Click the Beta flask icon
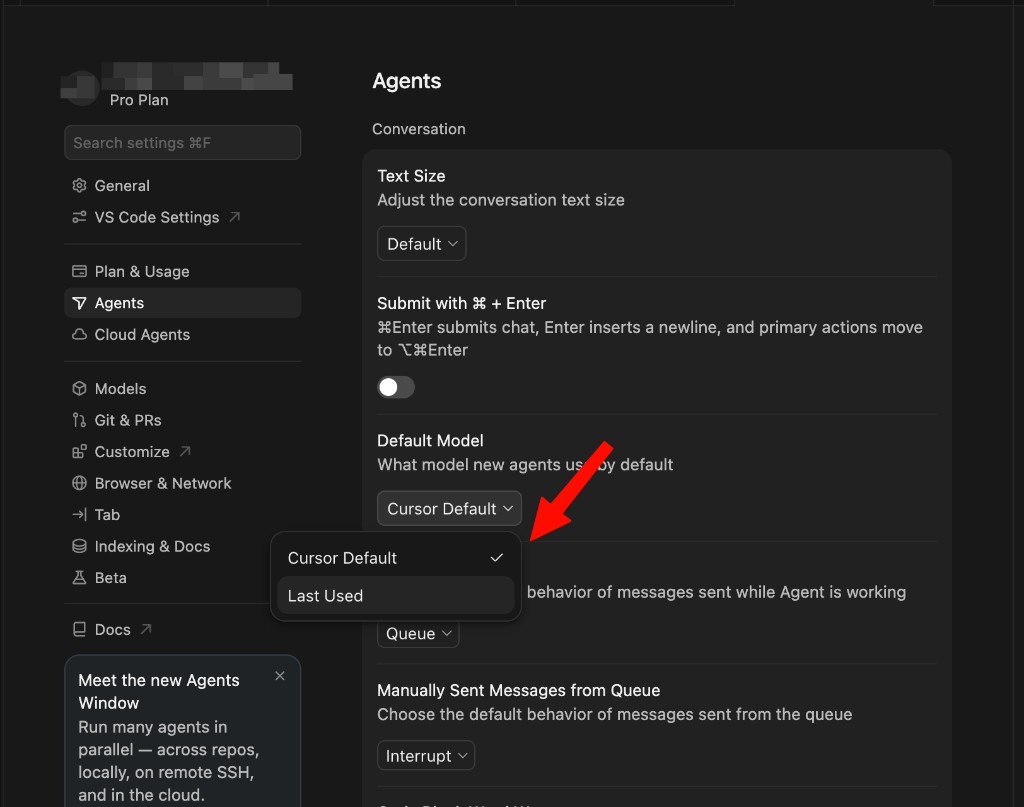The width and height of the screenshot is (1024, 807). tap(79, 577)
